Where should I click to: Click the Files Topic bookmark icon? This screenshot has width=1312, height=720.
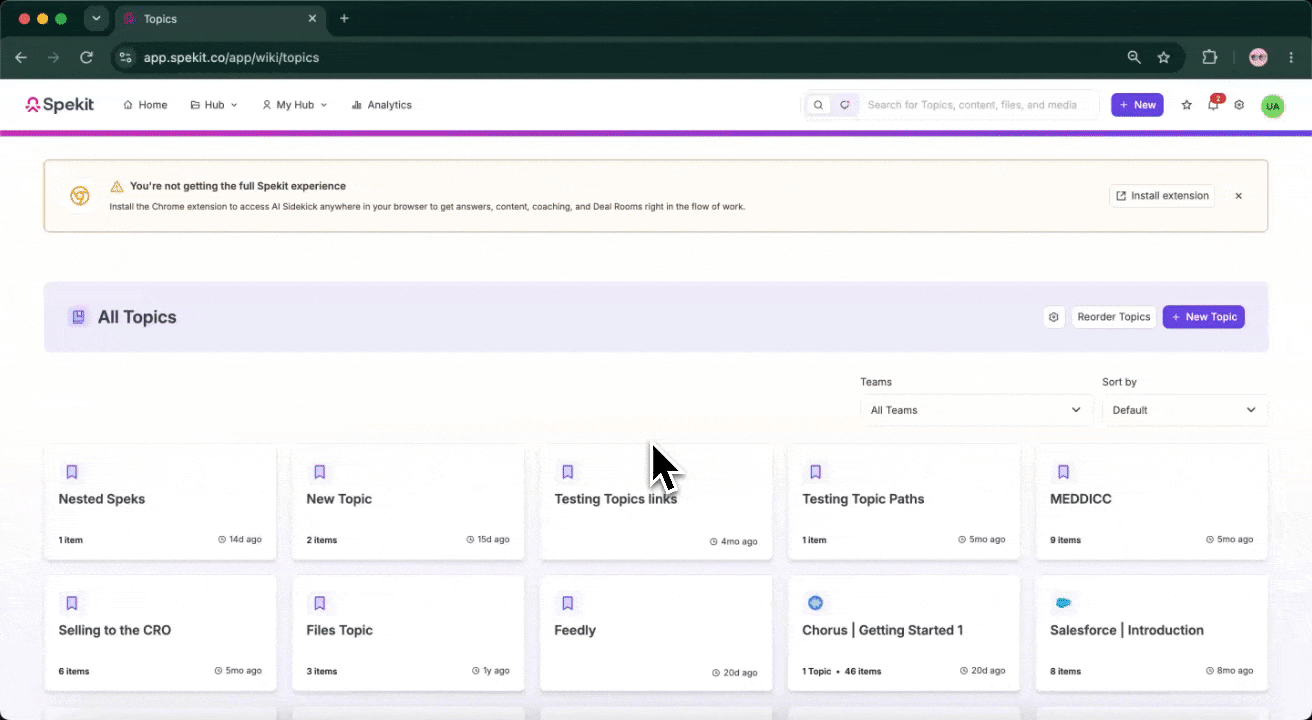tap(320, 603)
